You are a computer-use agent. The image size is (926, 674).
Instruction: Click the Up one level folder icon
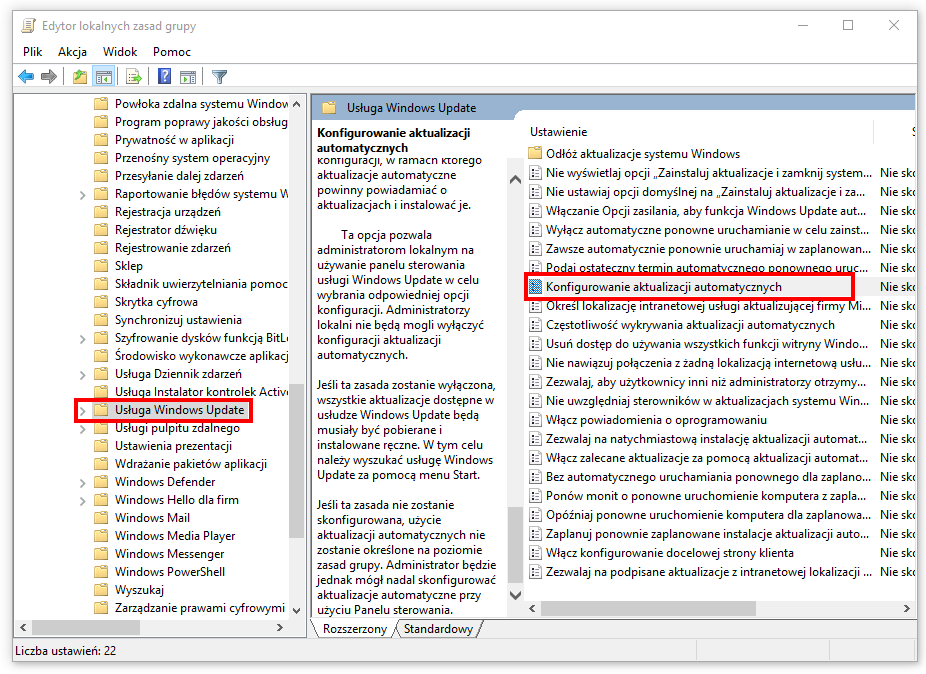[x=80, y=76]
